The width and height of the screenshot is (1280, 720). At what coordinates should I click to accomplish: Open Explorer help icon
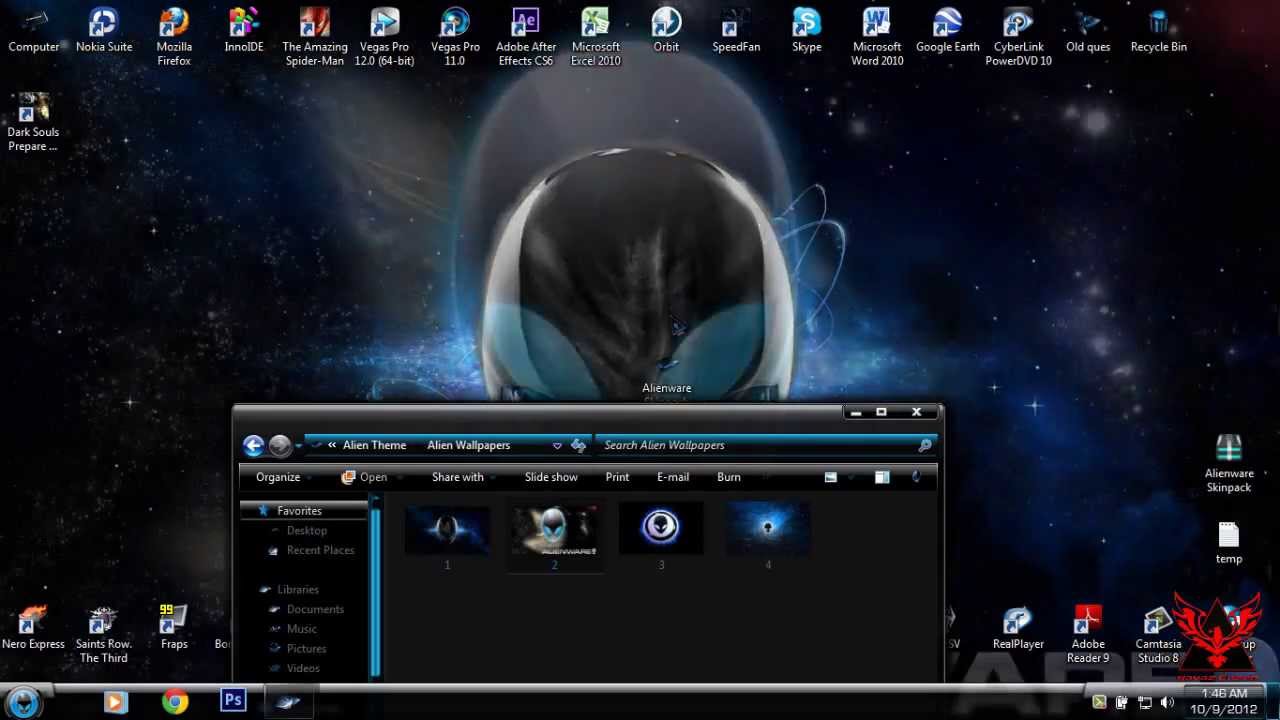(x=916, y=477)
